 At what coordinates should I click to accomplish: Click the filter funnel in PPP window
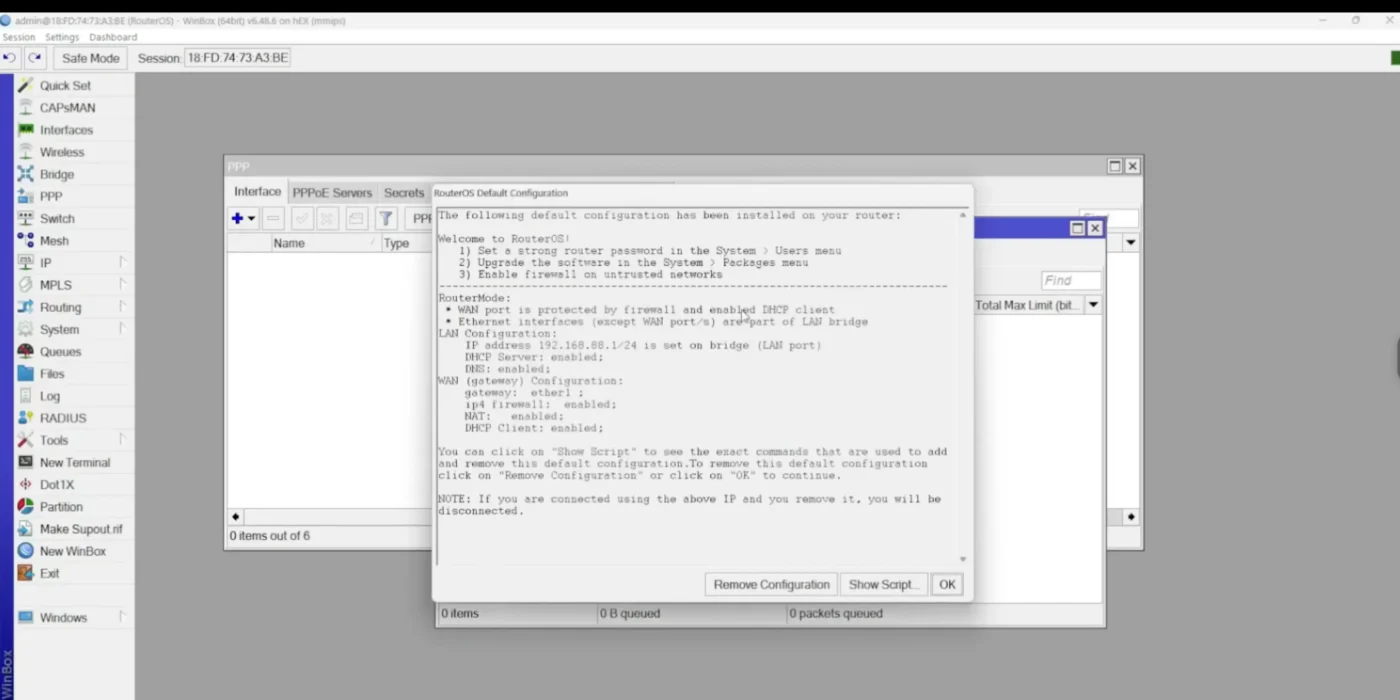point(386,218)
